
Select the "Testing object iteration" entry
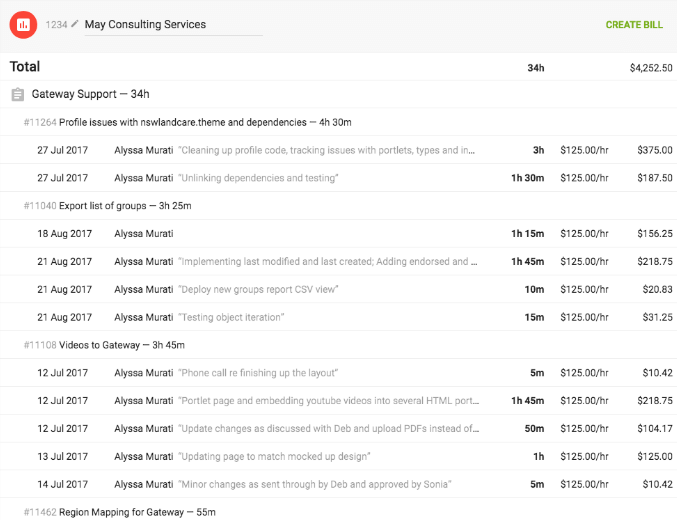(x=338, y=317)
